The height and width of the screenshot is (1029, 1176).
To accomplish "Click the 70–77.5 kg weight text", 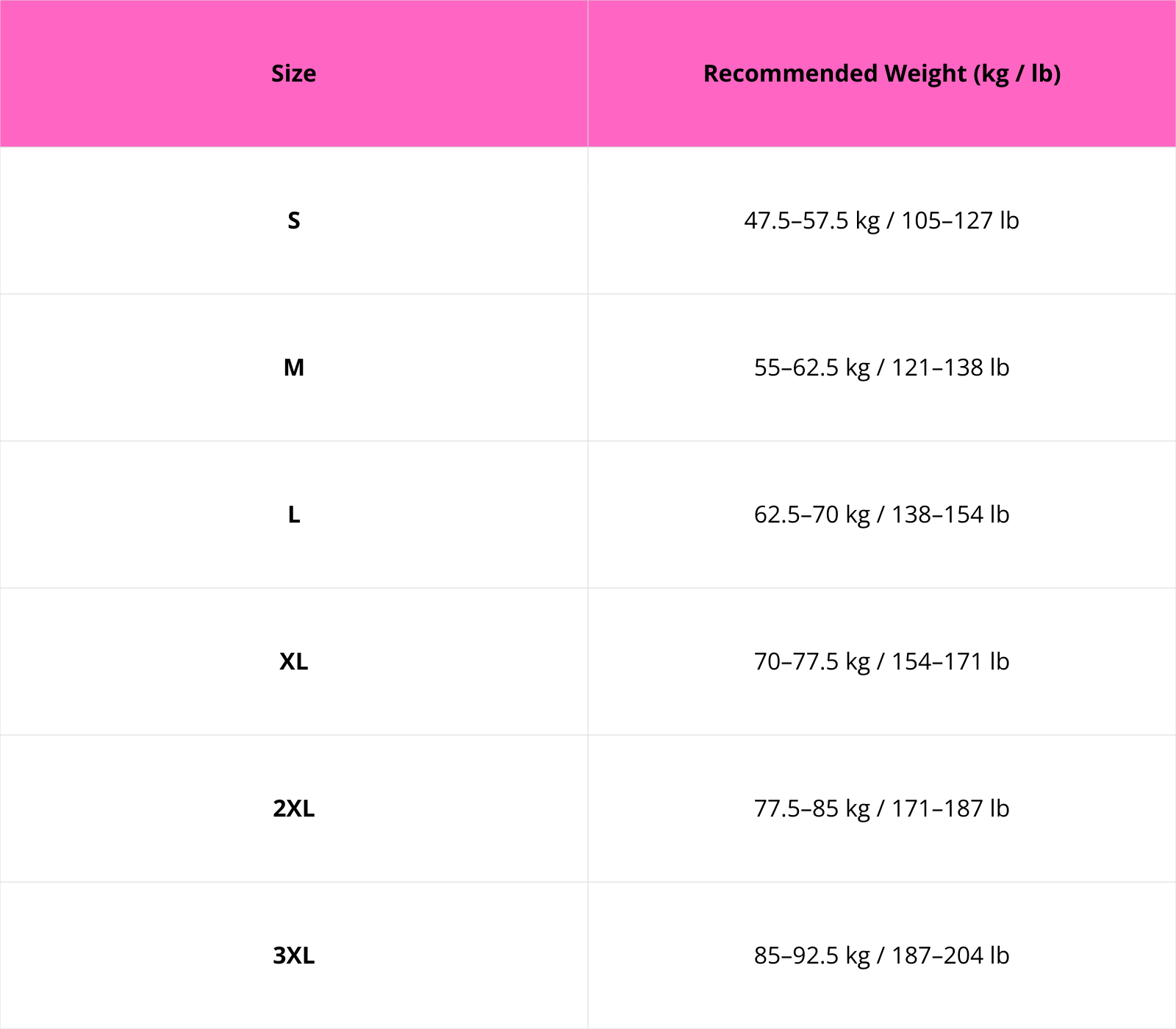I will 811,661.
